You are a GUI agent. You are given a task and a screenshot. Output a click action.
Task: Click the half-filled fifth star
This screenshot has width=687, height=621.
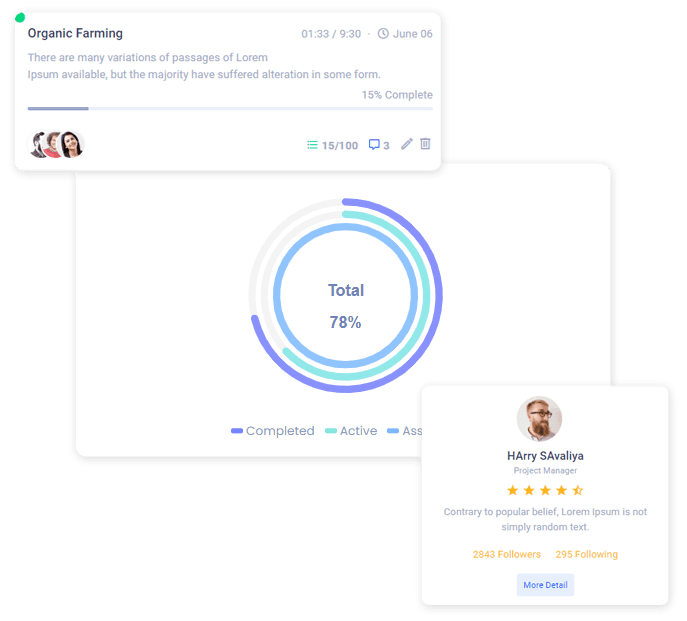[x=577, y=490]
